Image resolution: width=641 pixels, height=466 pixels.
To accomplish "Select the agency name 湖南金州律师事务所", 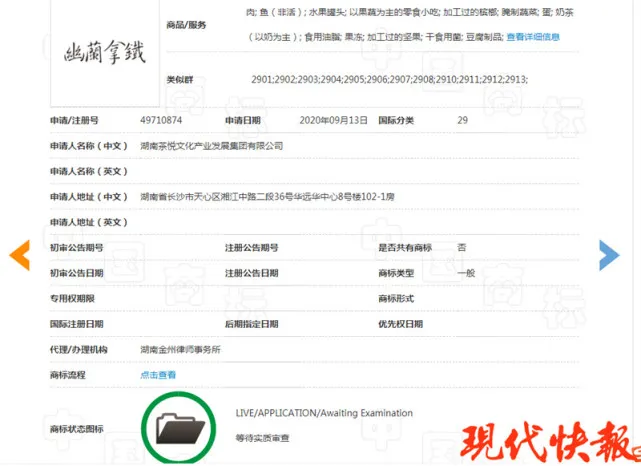I will pos(180,350).
